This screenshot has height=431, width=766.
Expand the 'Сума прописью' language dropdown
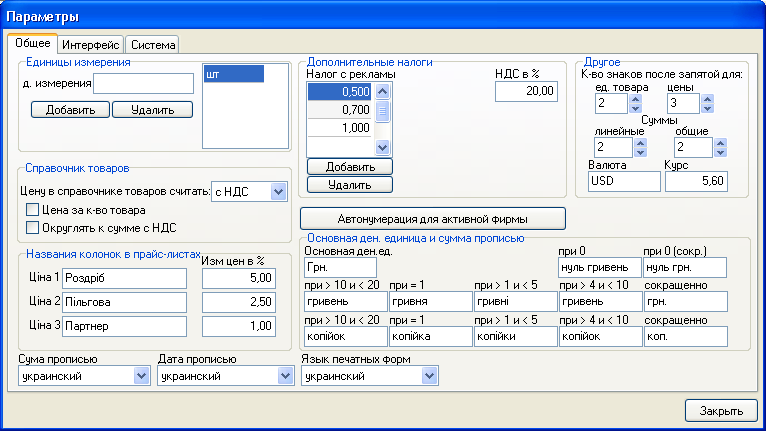pos(140,376)
